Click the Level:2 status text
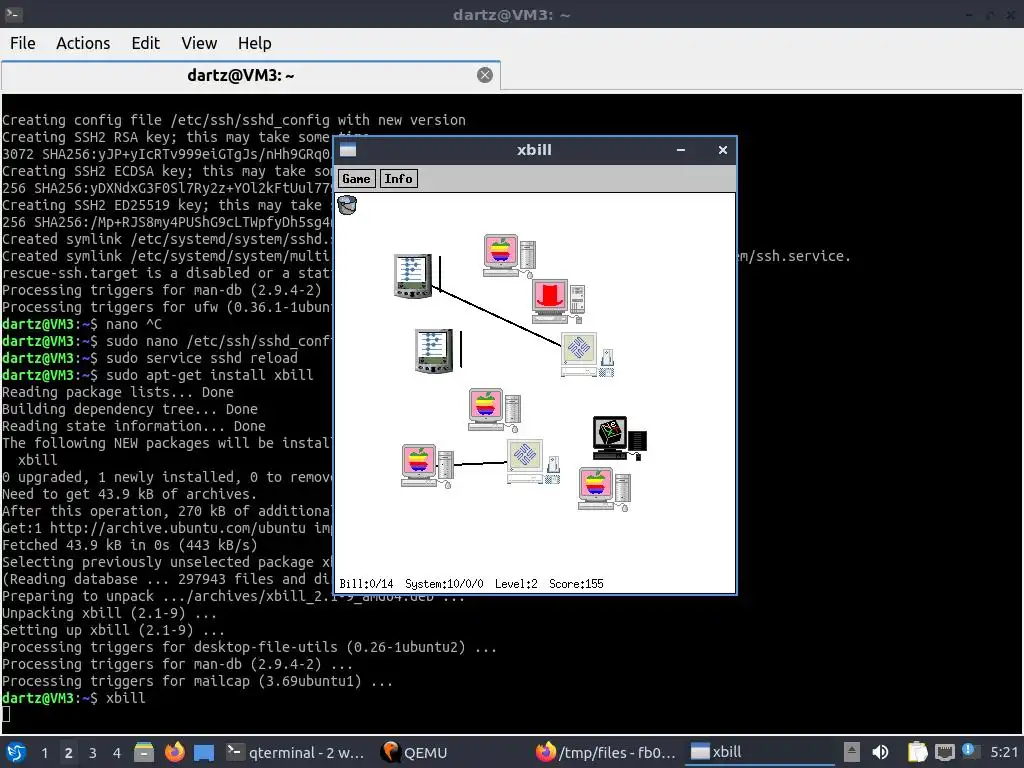1024x768 pixels. click(x=516, y=584)
